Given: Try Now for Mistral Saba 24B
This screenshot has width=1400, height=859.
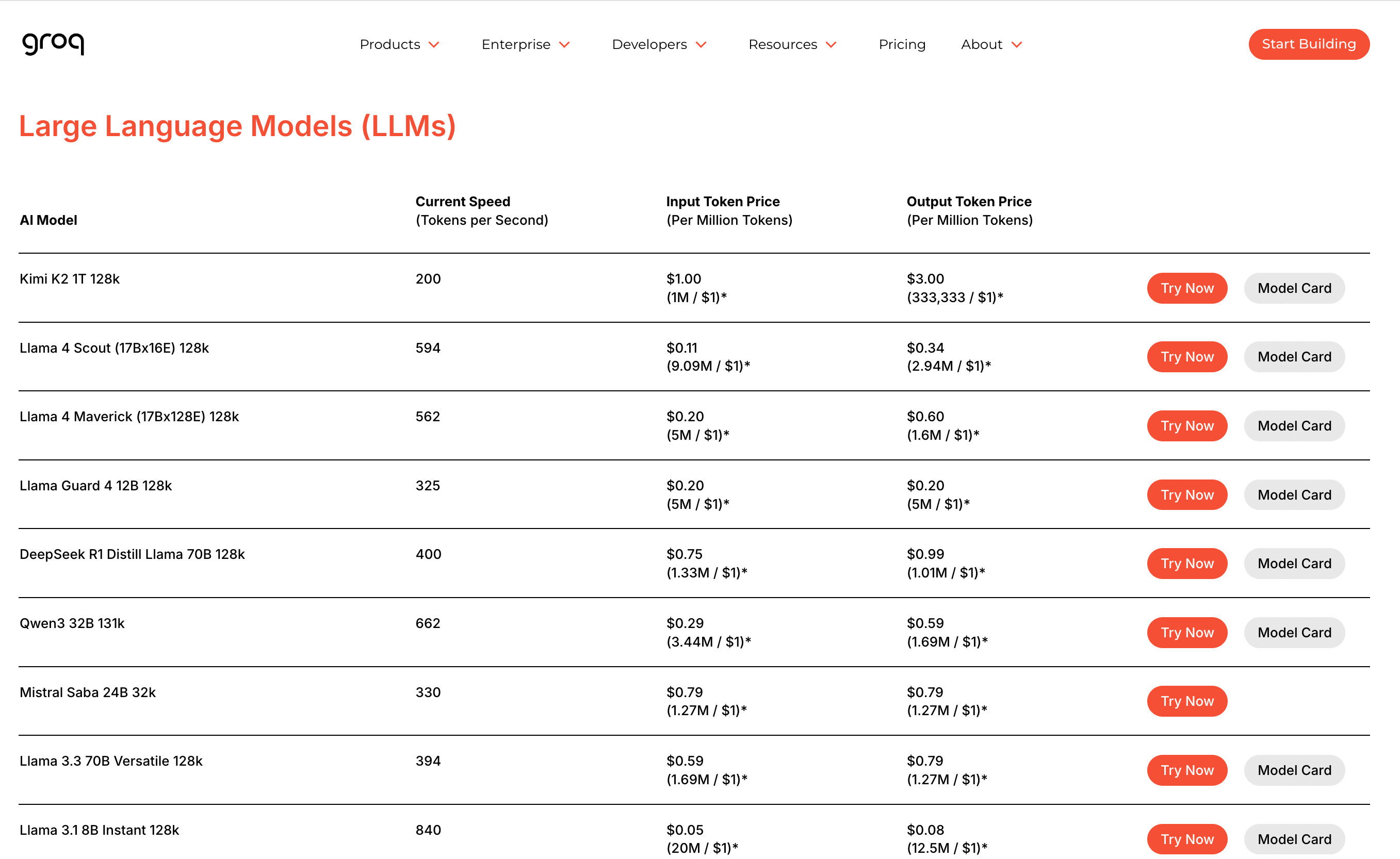Looking at the screenshot, I should click(x=1187, y=701).
